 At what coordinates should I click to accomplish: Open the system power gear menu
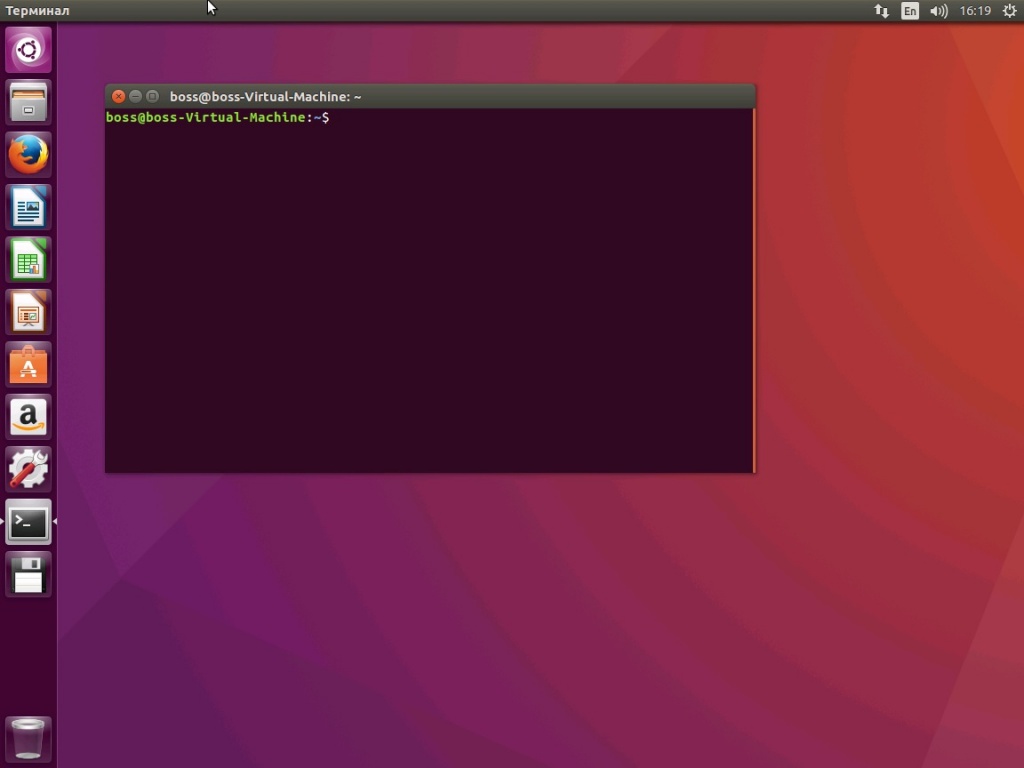[x=1009, y=11]
